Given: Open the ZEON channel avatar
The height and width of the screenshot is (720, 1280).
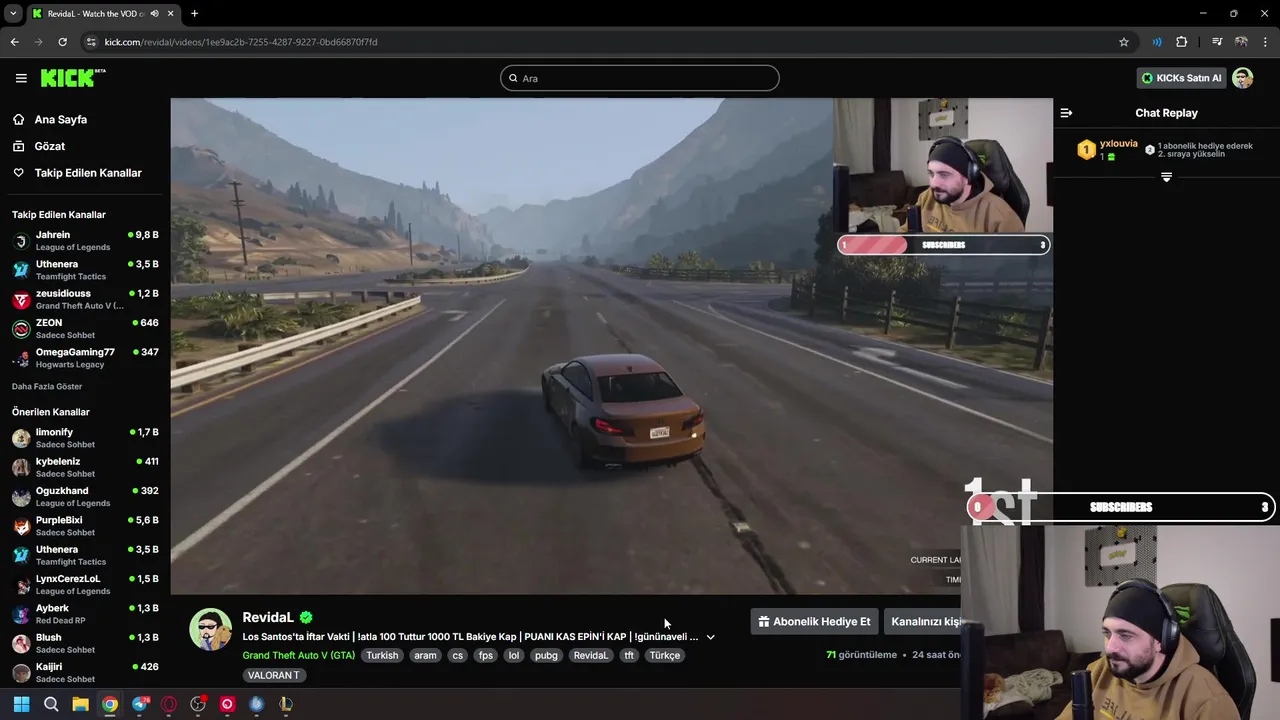Looking at the screenshot, I should 21,329.
